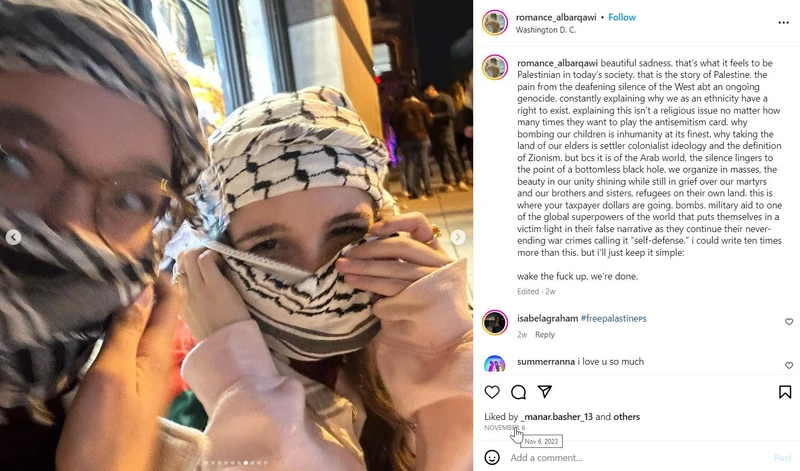Open the #freepalastine hashtag link
This screenshot has height=471, width=800.
[613, 318]
